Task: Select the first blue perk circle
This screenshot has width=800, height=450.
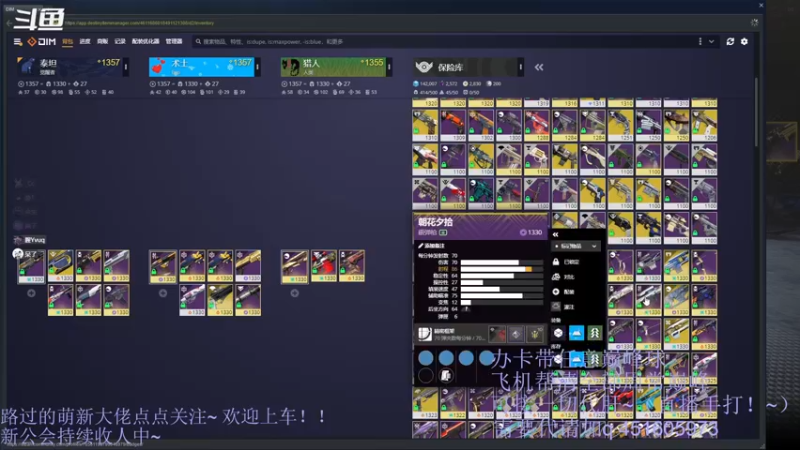Action: [x=426, y=358]
